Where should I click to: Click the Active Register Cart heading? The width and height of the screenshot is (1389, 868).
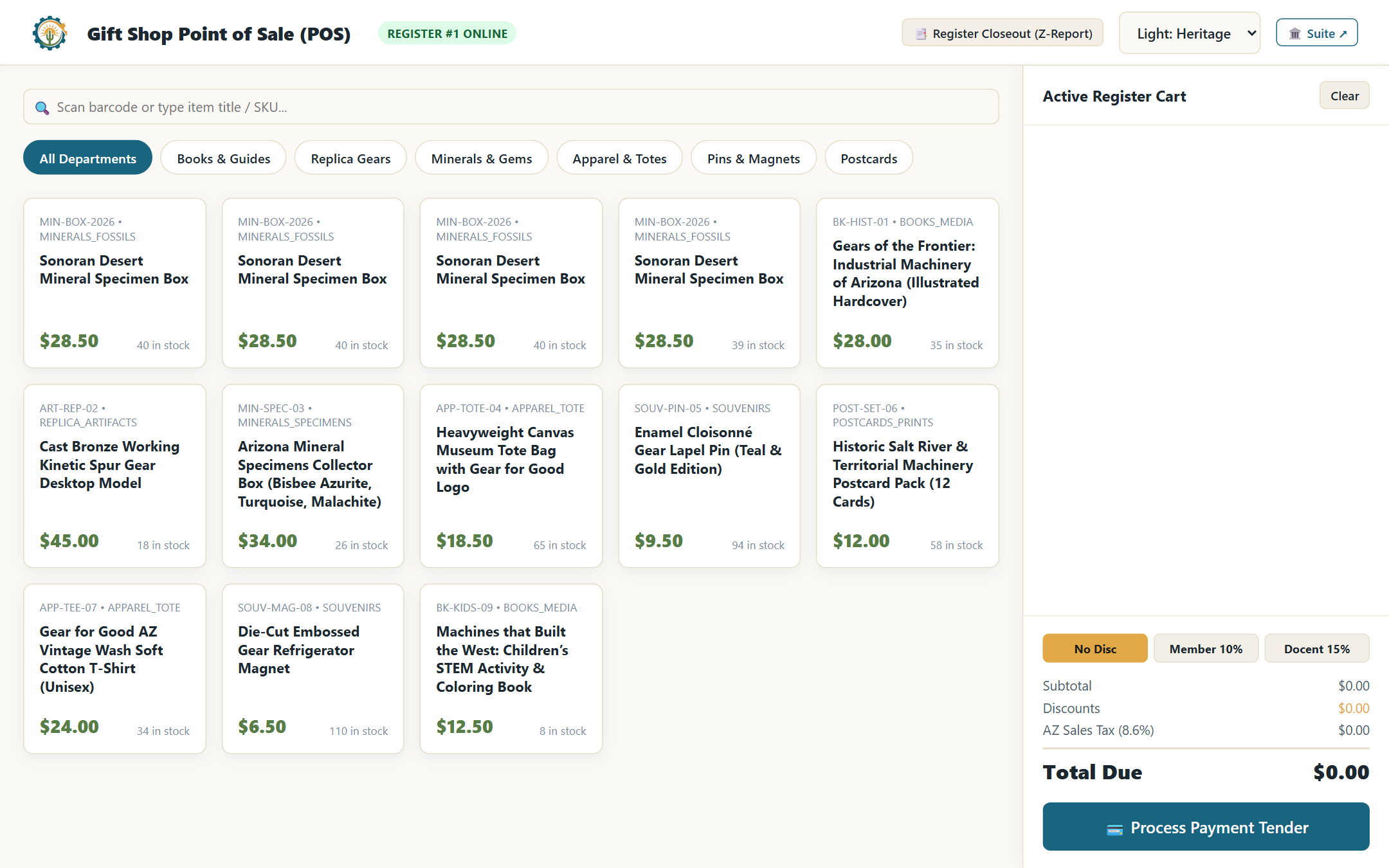[1114, 96]
